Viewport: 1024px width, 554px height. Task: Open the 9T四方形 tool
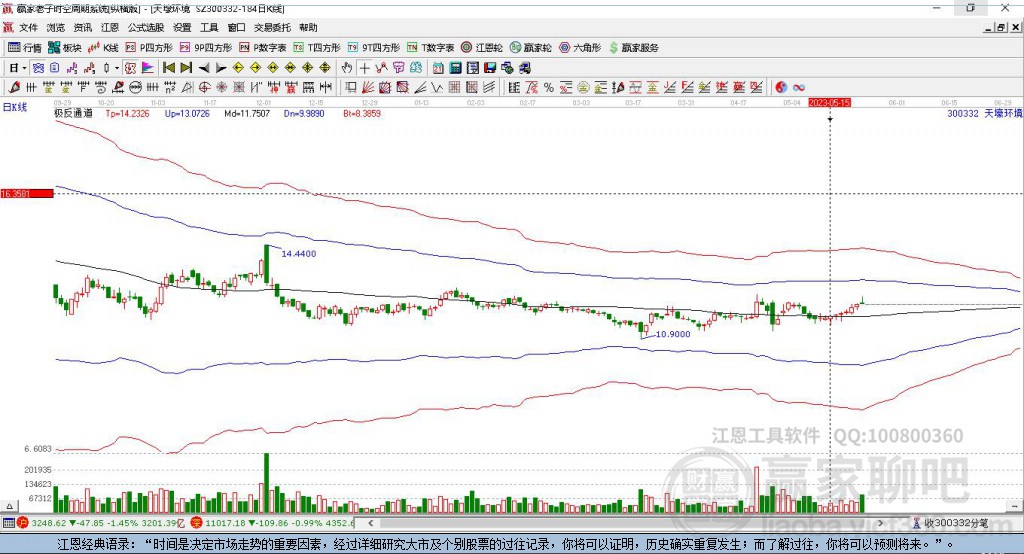pyautogui.click(x=373, y=48)
